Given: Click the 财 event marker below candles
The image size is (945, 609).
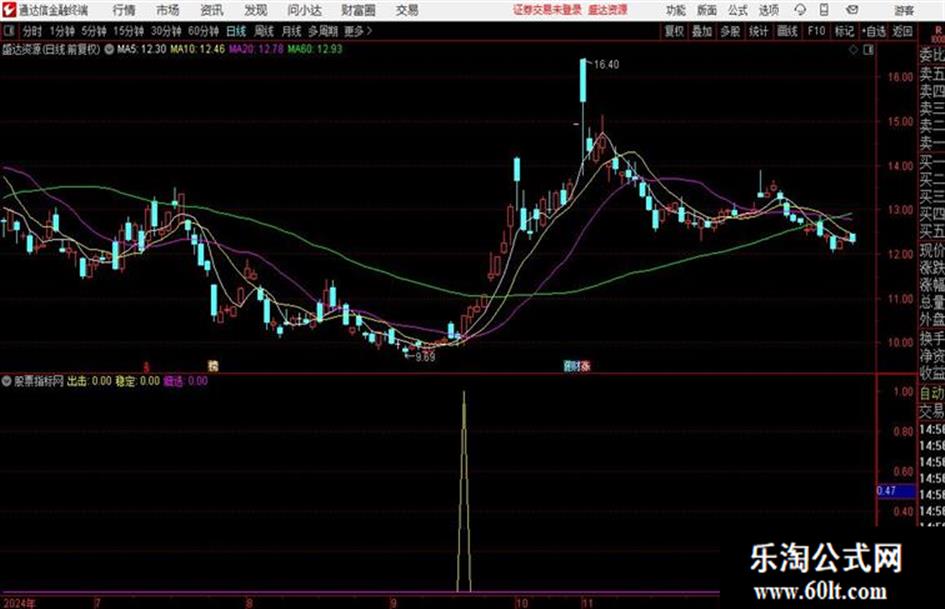Looking at the screenshot, I should click(576, 366).
